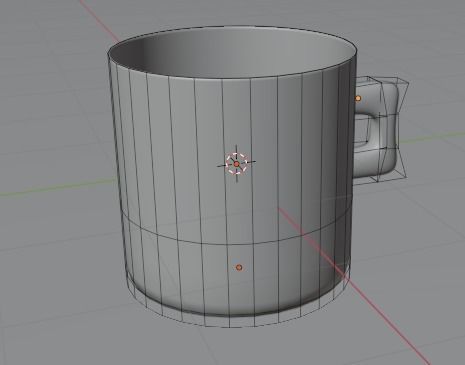The image size is (465, 365).
Task: Select the inner surface of the mug
Action: pos(233,53)
